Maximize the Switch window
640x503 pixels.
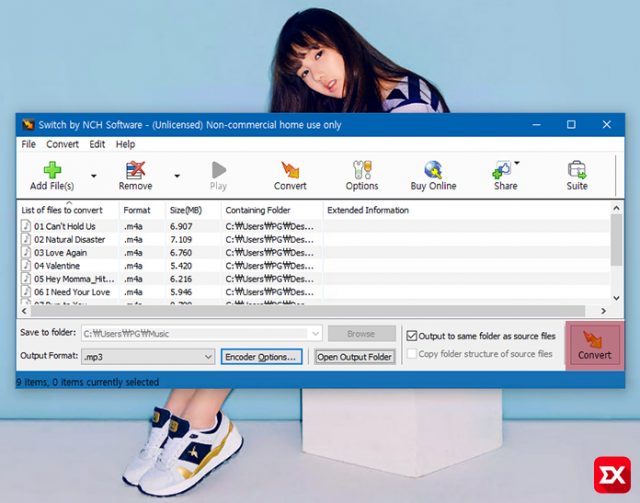tap(571, 125)
